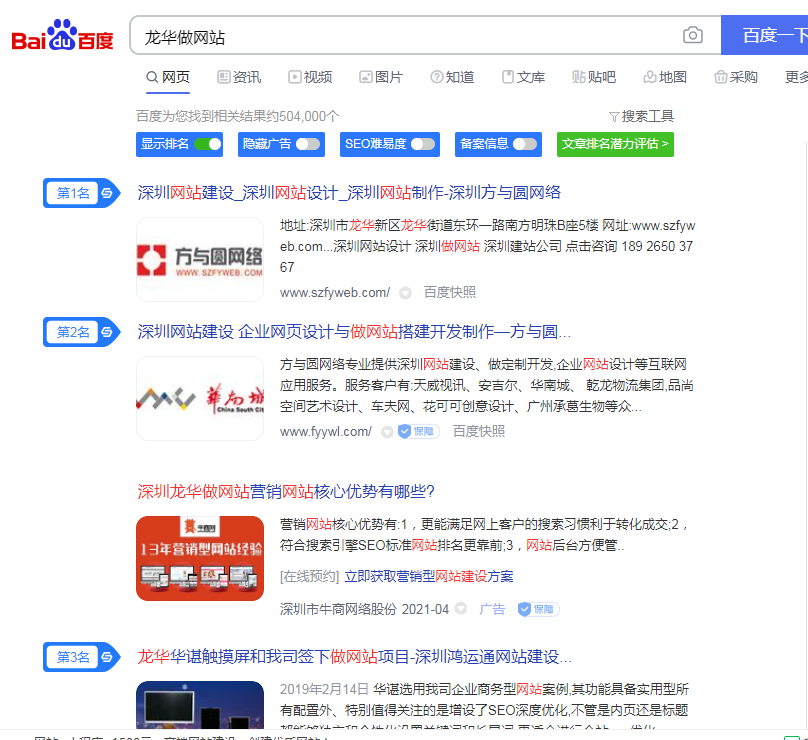
Task: Open 搜索工具 filter options
Action: (x=641, y=116)
